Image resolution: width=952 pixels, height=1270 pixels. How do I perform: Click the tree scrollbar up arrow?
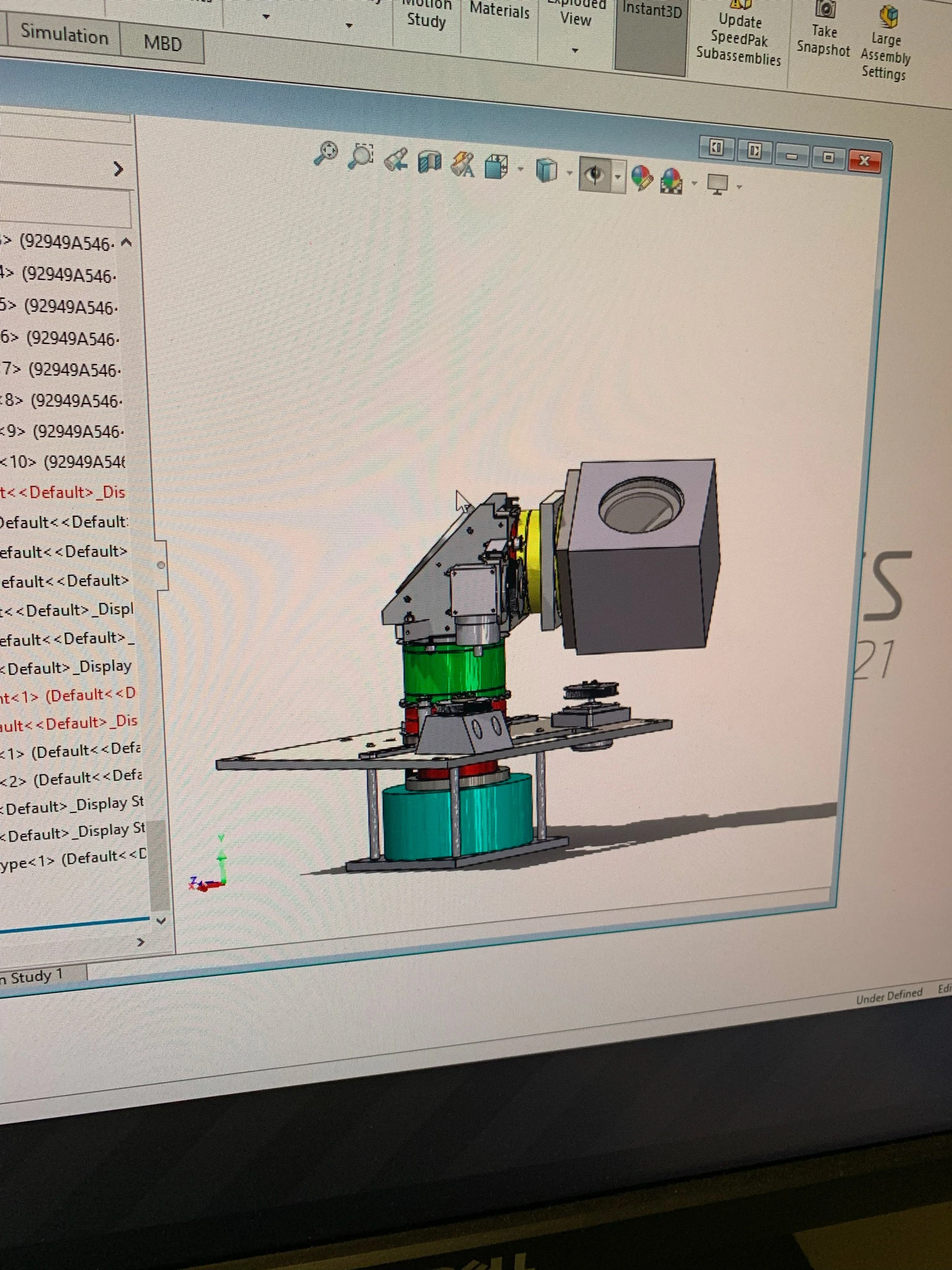coord(126,242)
